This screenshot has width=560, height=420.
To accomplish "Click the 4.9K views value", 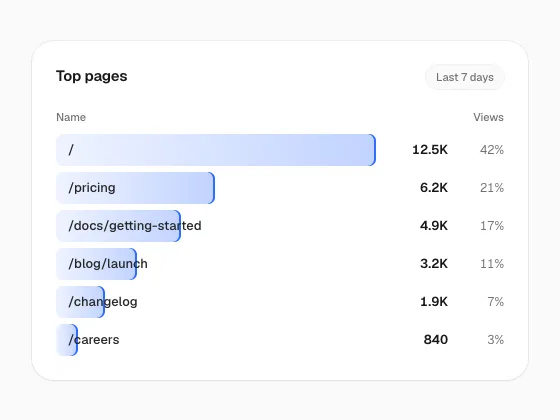I will 434,226.
